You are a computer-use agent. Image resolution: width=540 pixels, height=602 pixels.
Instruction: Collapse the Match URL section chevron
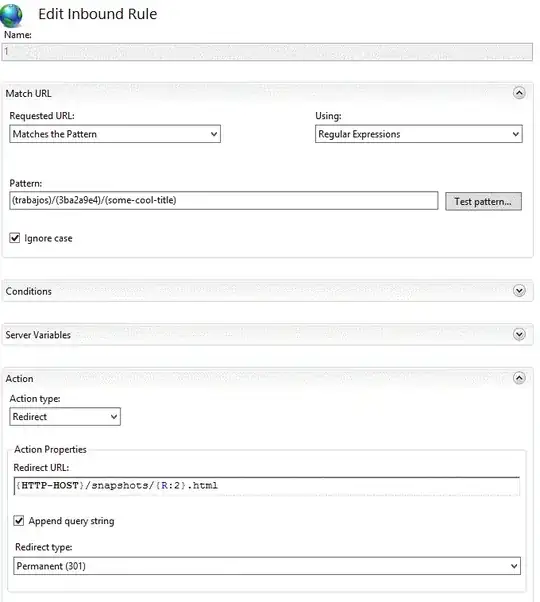tap(519, 93)
